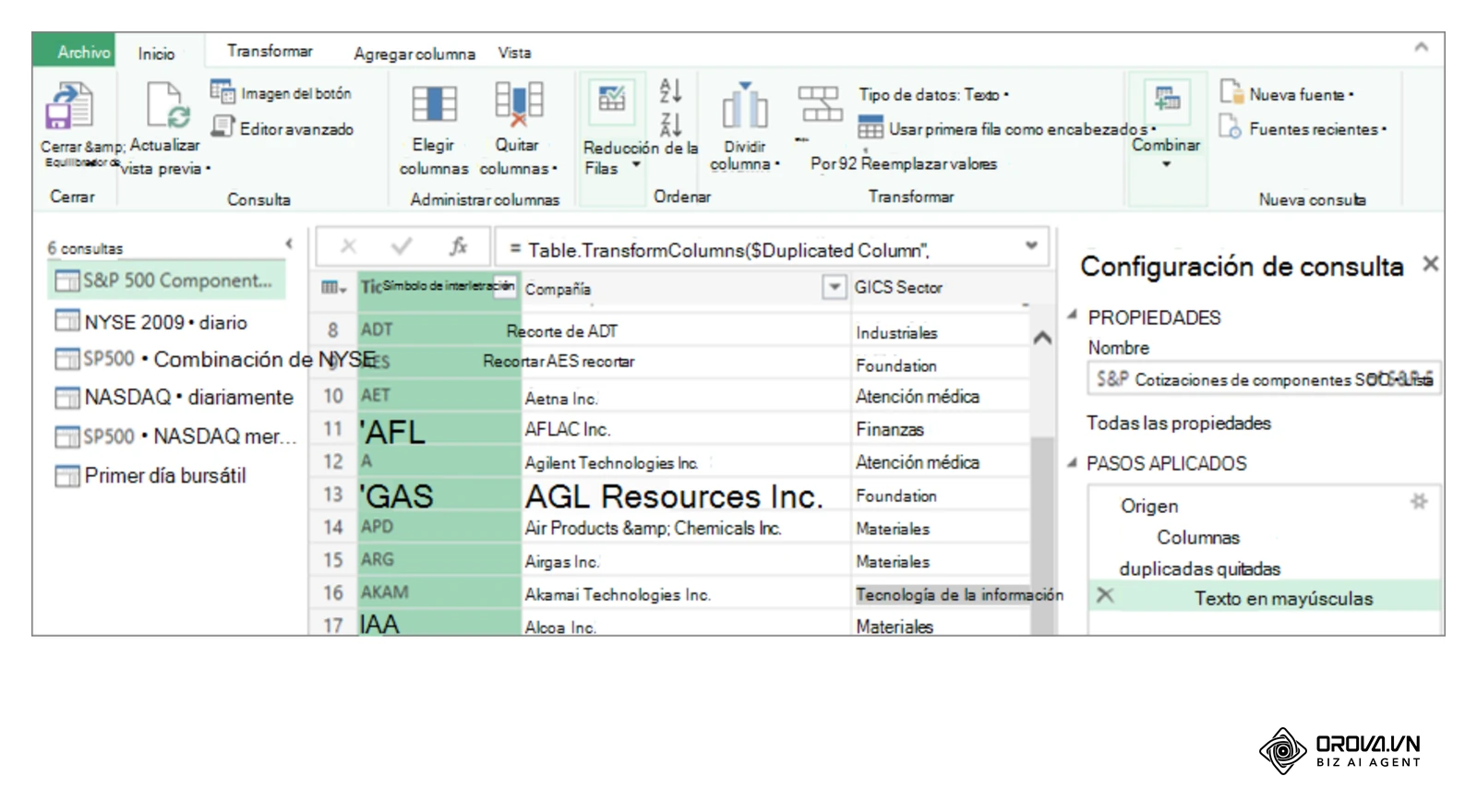1477x812 pixels.
Task: Click the Nueva fuente icon
Action: point(1231,91)
